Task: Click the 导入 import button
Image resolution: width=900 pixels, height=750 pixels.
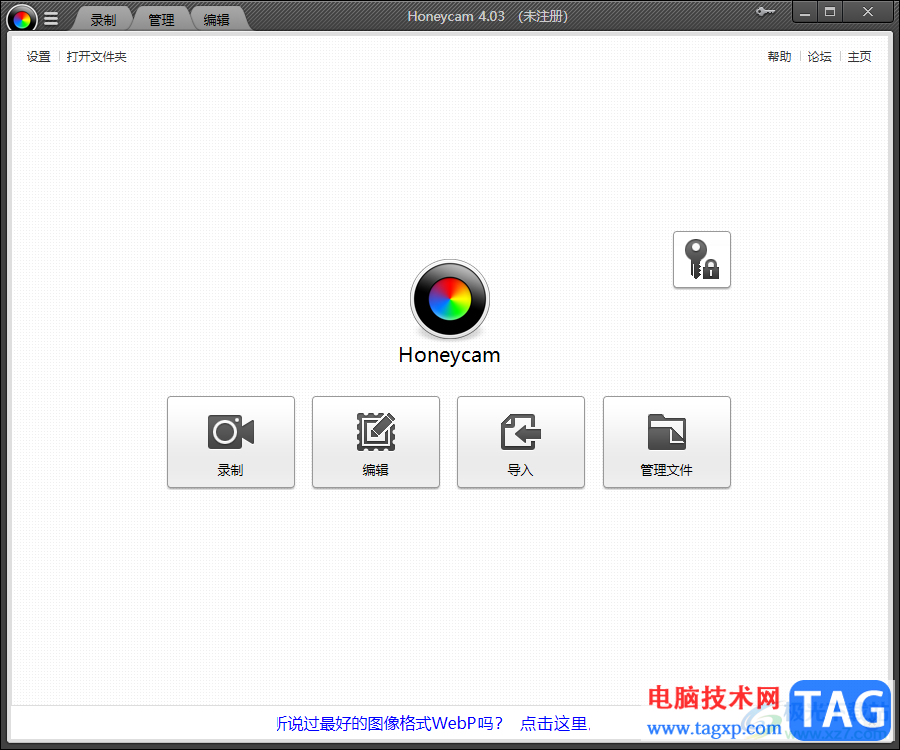Action: pos(521,442)
